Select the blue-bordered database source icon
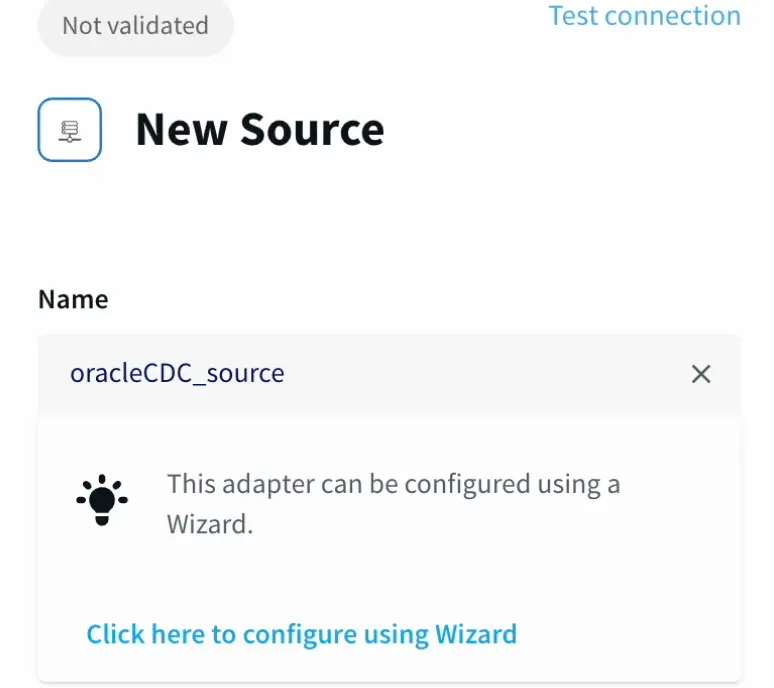 tap(70, 130)
